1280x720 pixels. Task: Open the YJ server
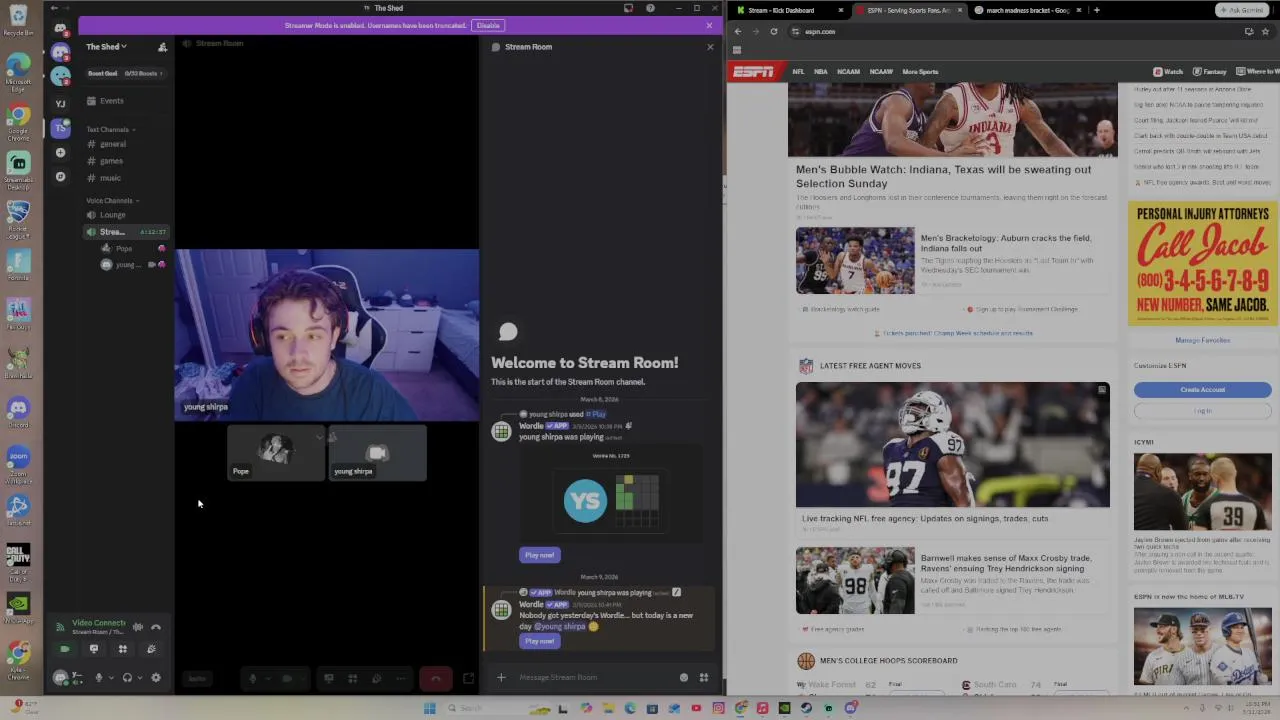pos(60,103)
